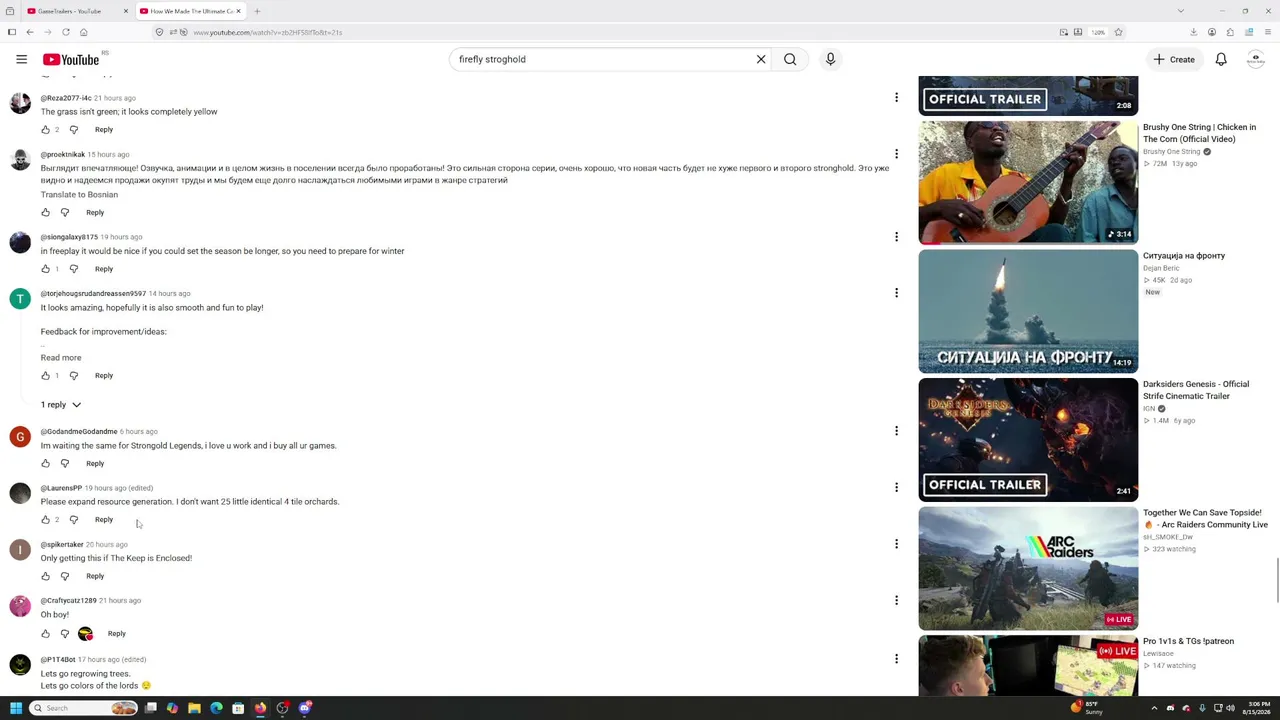This screenshot has height=720, width=1280.
Task: Like the comment by @spikertaker
Action: [x=45, y=576]
